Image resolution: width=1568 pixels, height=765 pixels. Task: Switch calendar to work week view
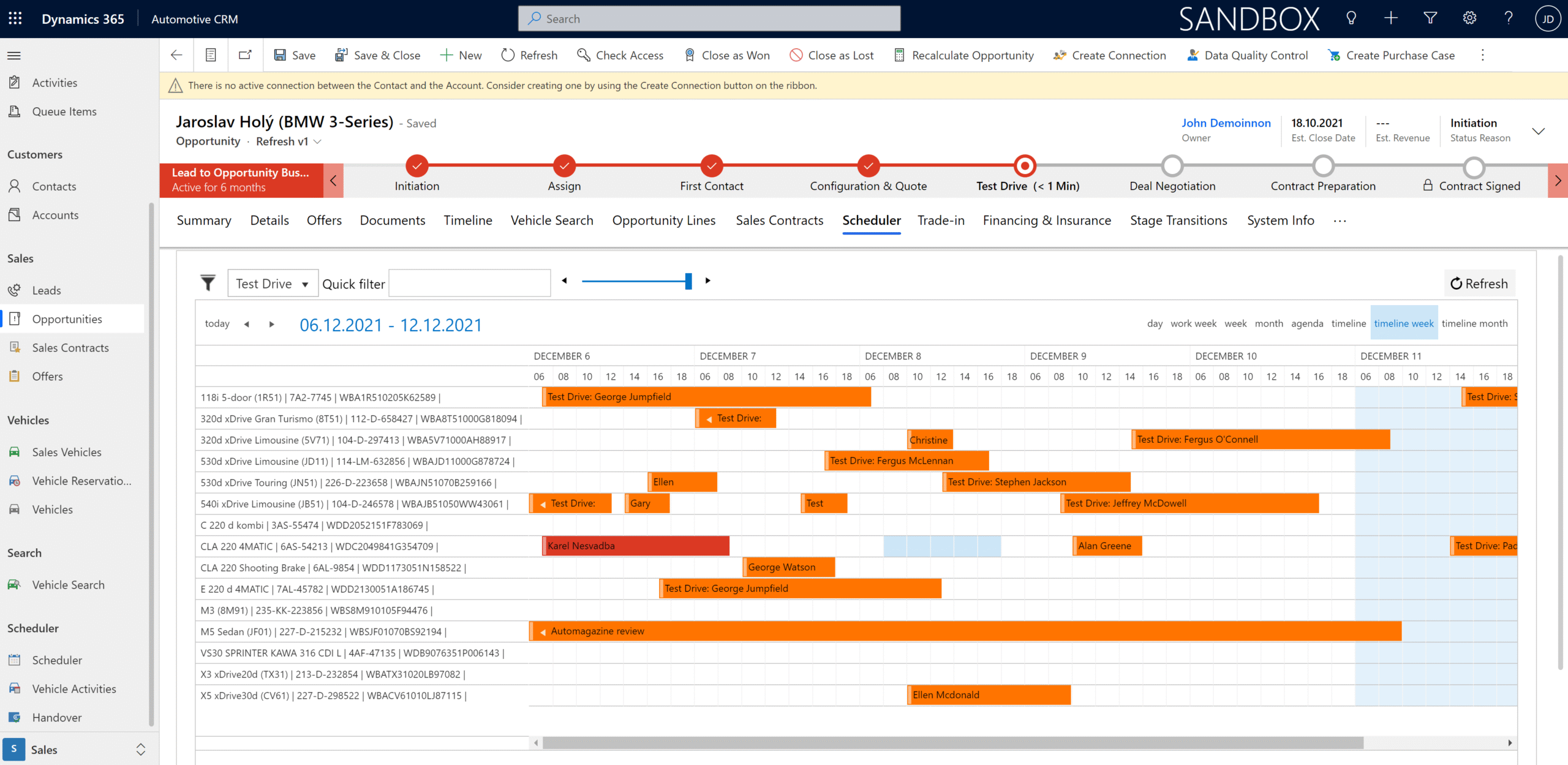click(x=1193, y=323)
